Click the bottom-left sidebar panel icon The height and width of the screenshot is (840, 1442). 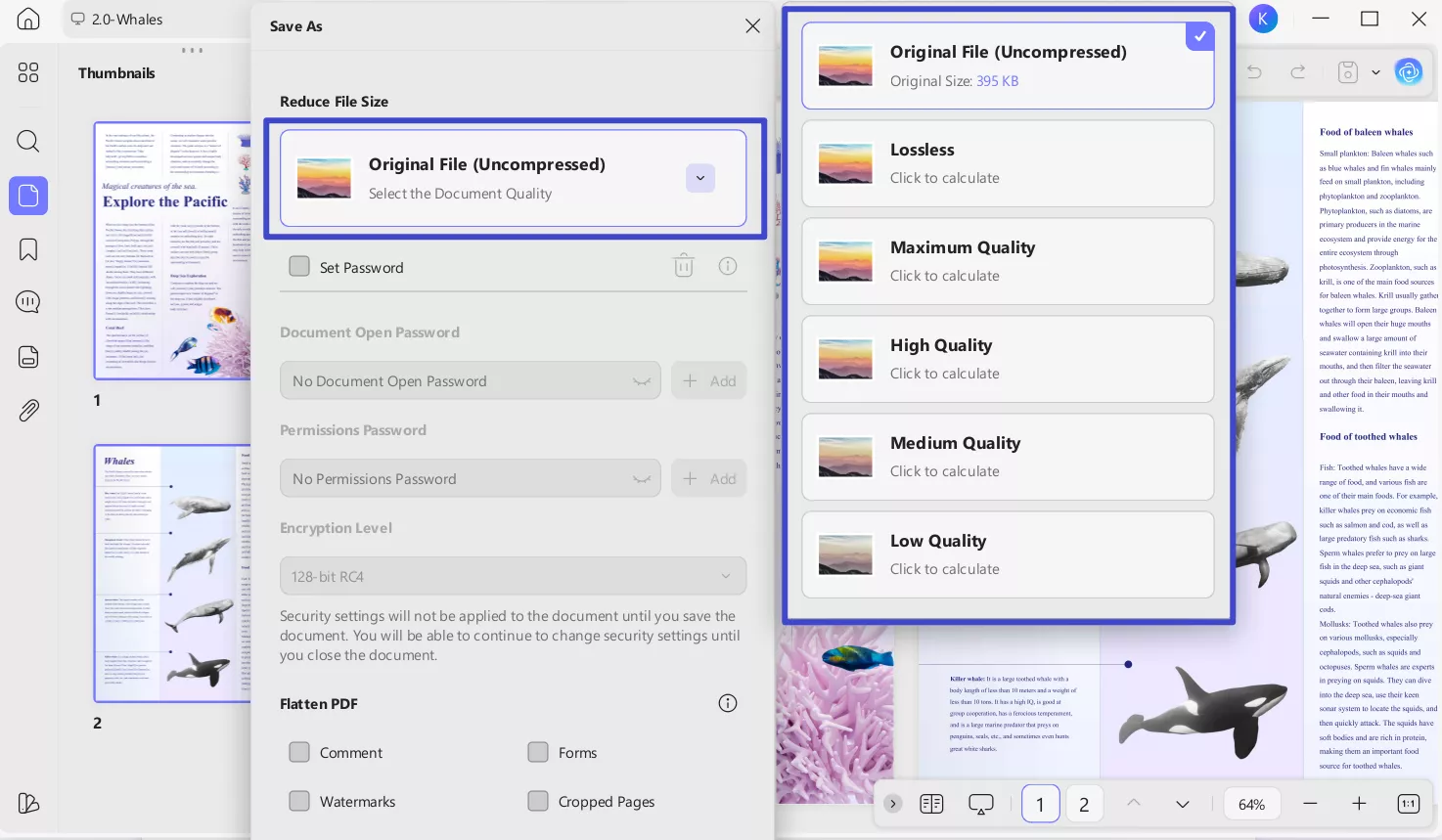(28, 803)
